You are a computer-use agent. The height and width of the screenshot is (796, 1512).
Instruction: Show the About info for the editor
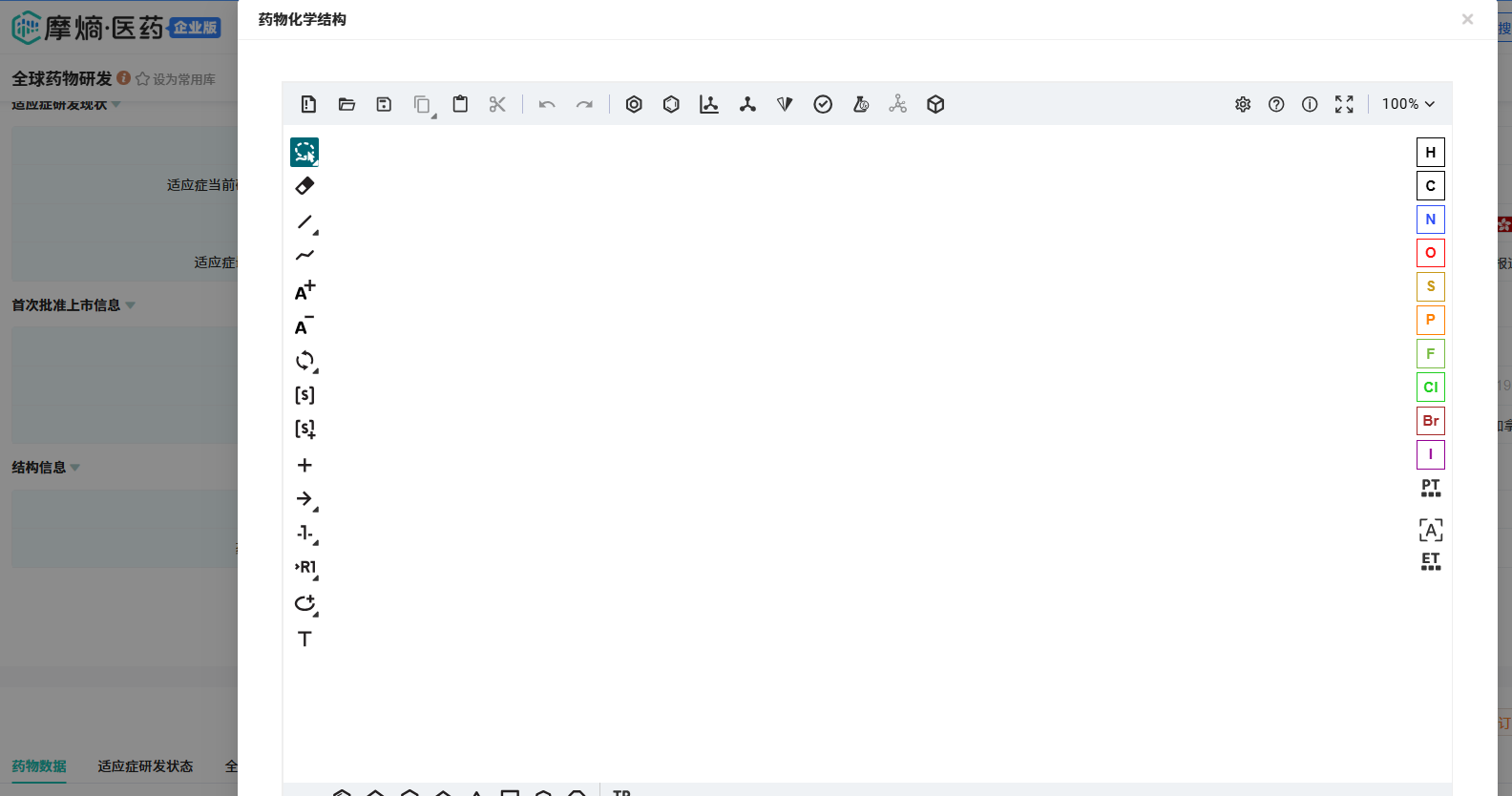[x=1310, y=104]
